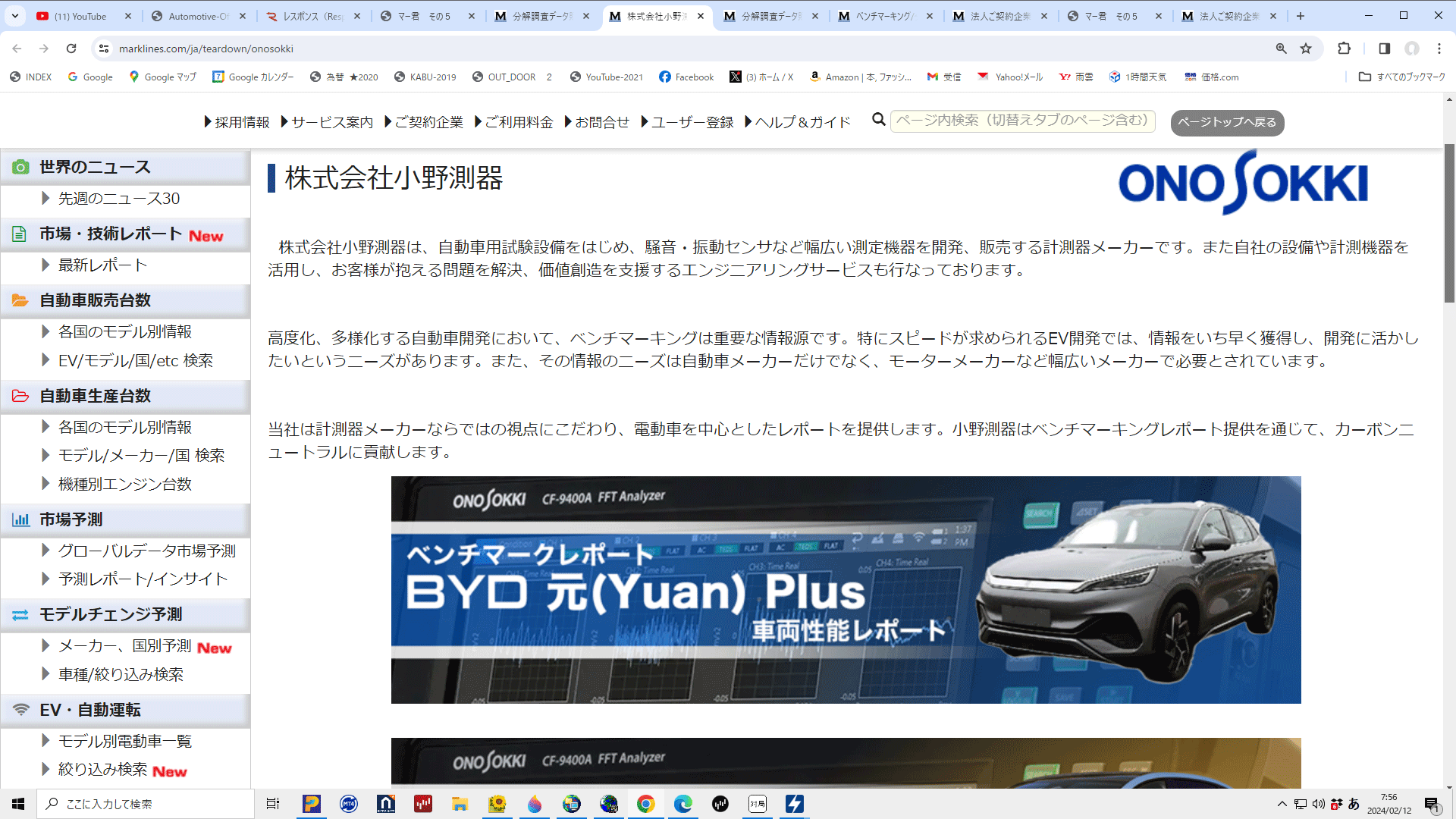This screenshot has height=819, width=1456.
Task: Open File Explorer from the taskbar
Action: coord(460,804)
